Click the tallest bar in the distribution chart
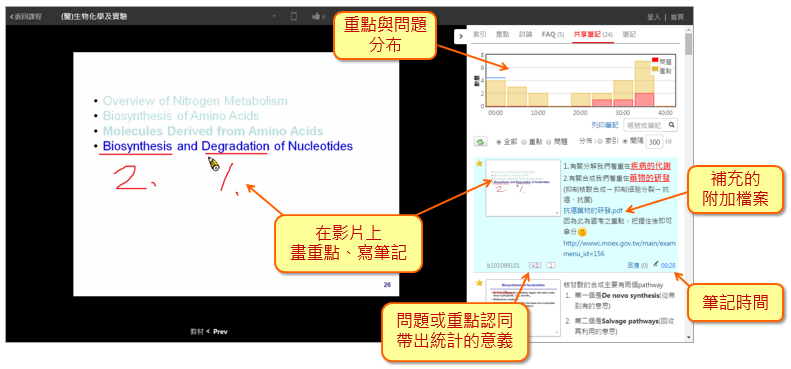 click(644, 84)
